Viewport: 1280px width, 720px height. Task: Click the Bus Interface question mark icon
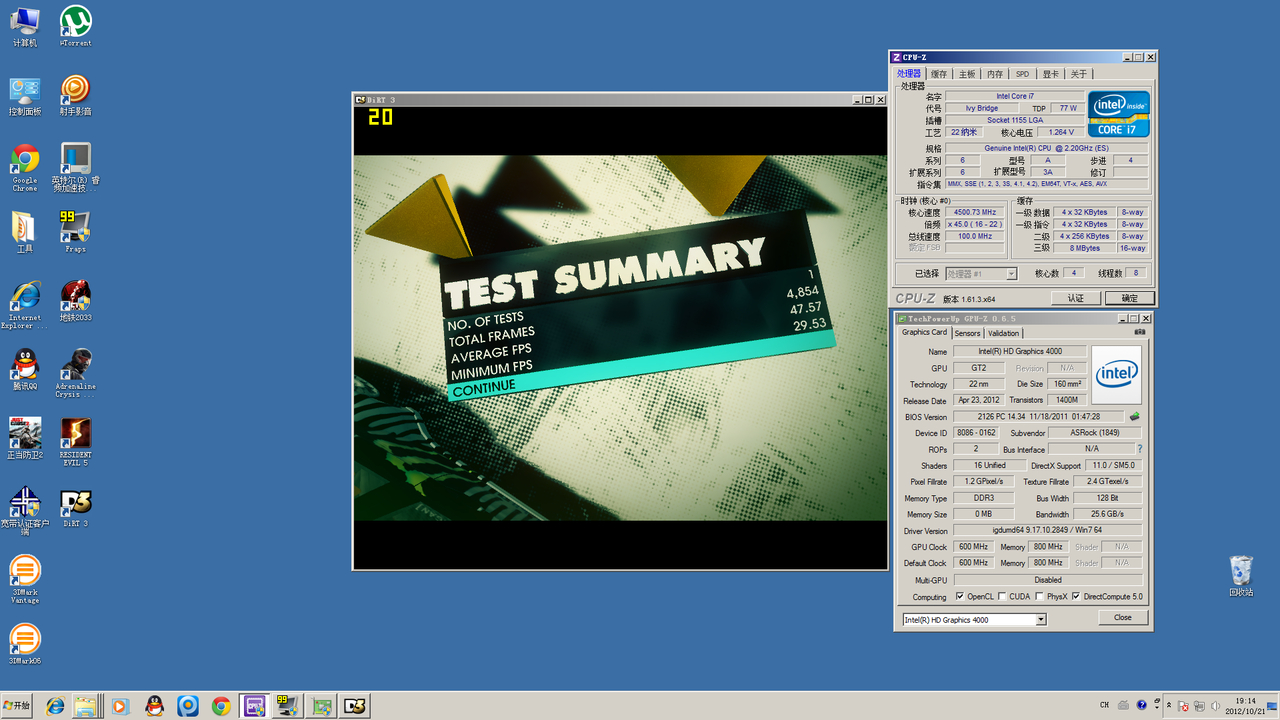[1139, 449]
